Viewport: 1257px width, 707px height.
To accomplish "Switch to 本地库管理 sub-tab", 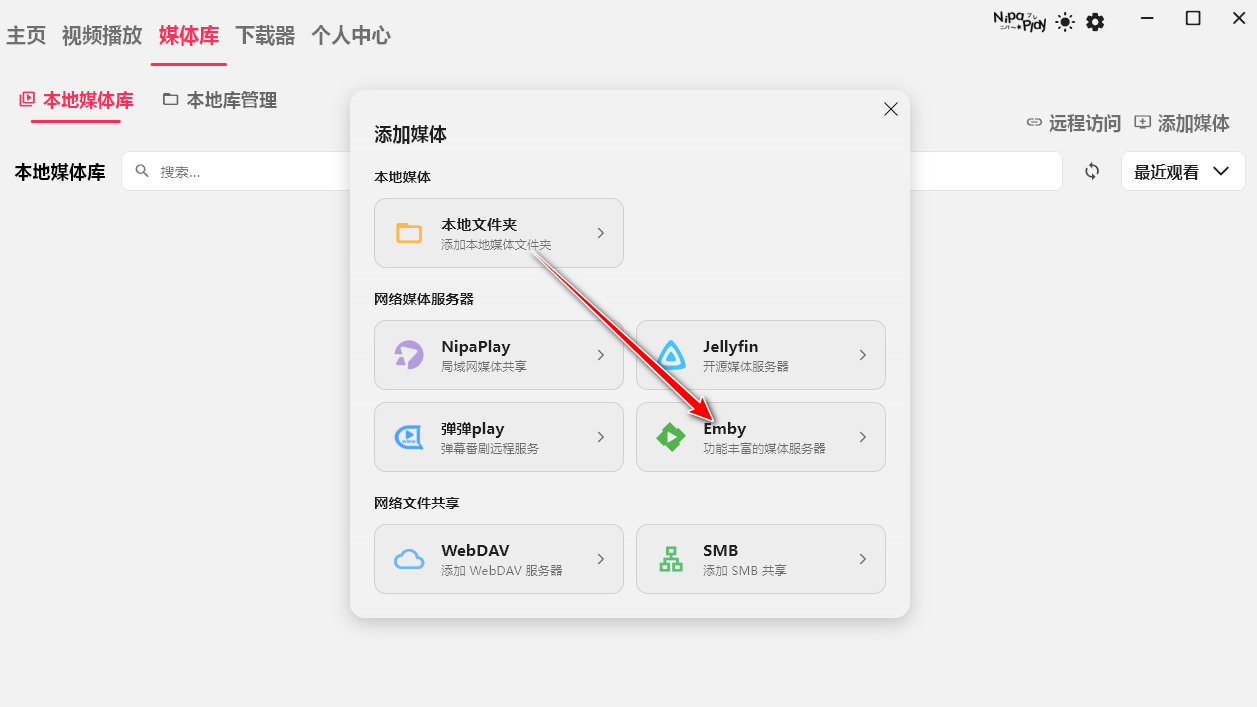I will pos(220,100).
